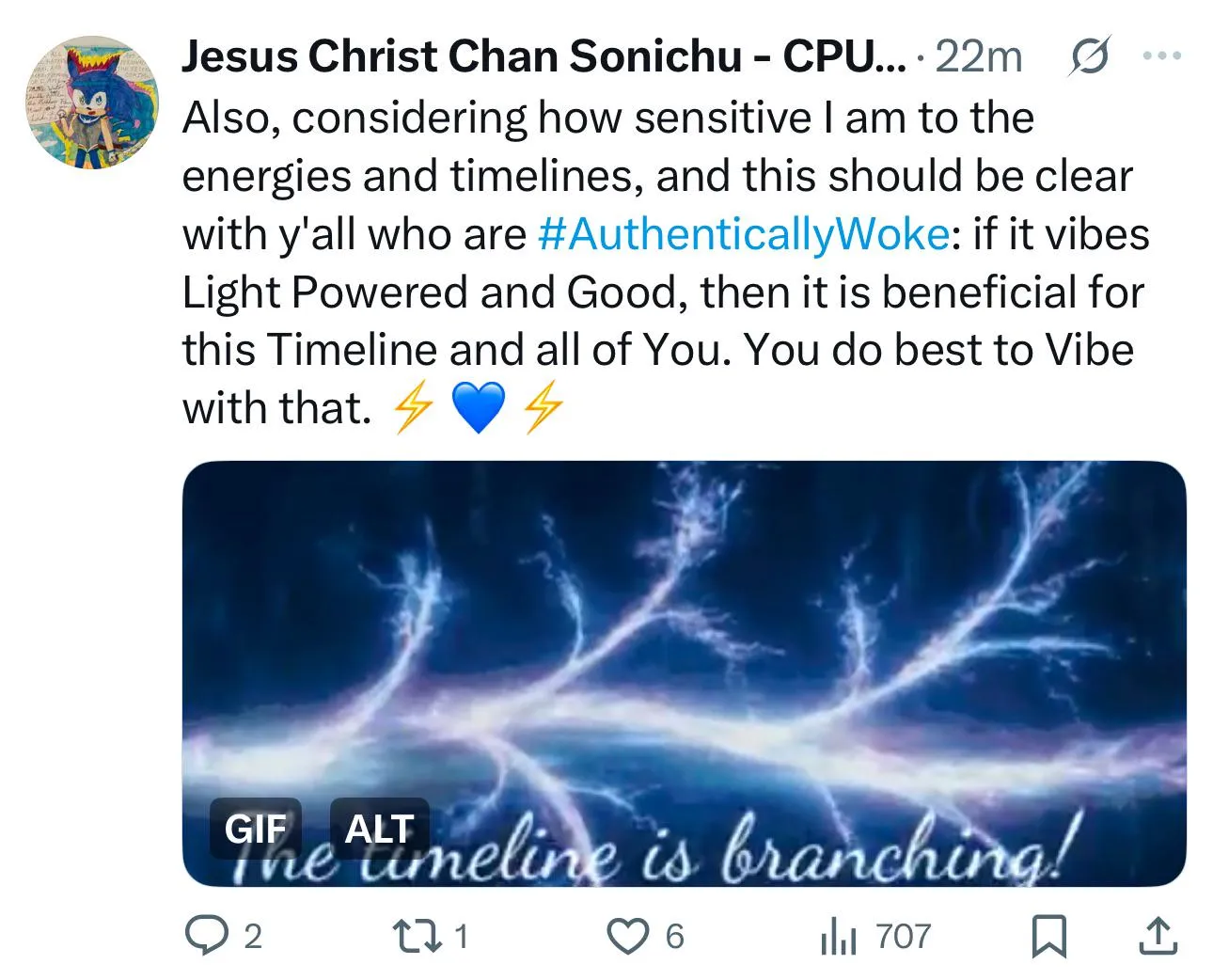Image resolution: width=1213 pixels, height=980 pixels.
Task: Click the 707 views count
Action: (903, 936)
